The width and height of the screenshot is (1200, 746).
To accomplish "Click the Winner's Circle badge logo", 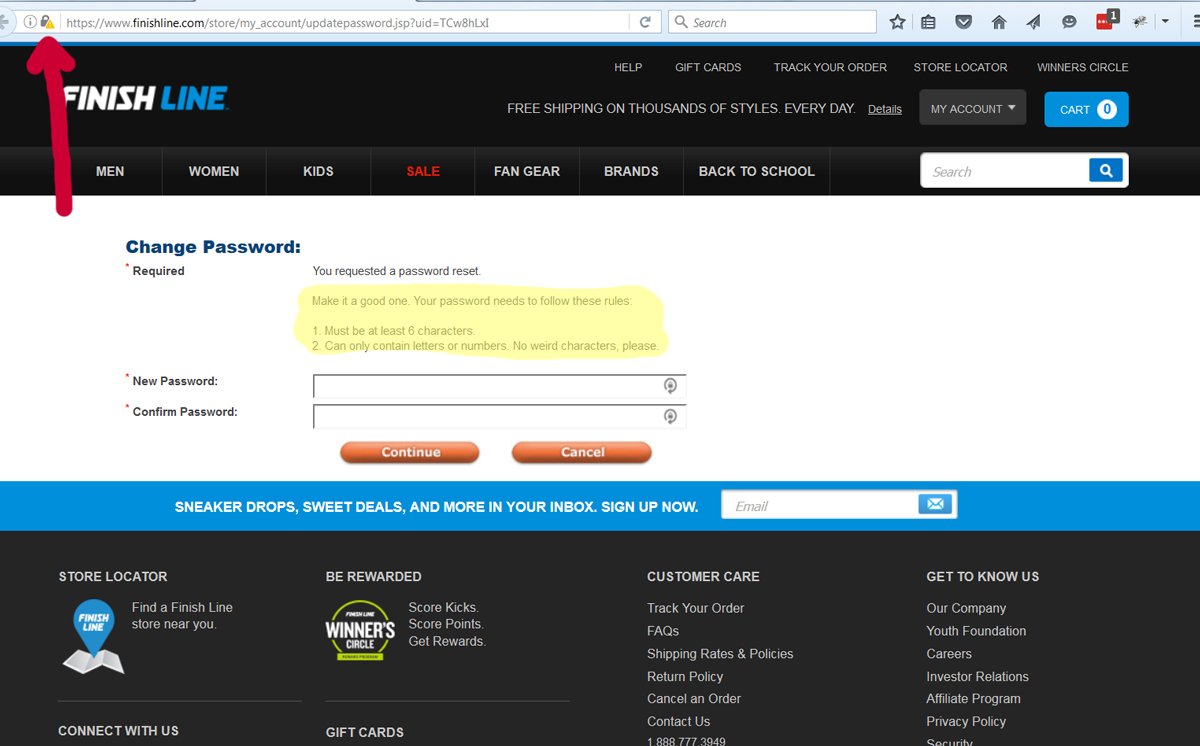I will (x=360, y=630).
